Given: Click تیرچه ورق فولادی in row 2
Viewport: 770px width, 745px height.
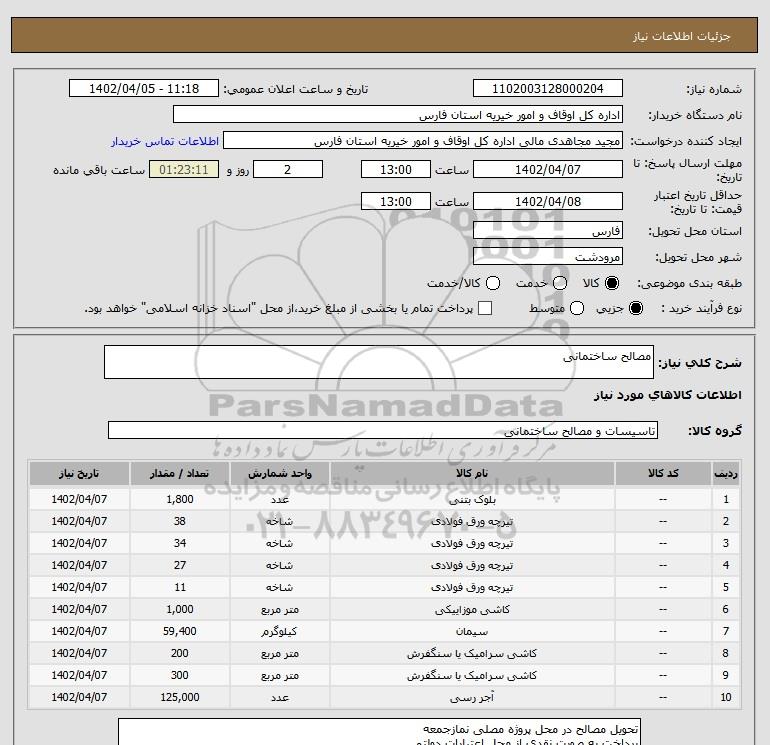Looking at the screenshot, I should [472, 522].
